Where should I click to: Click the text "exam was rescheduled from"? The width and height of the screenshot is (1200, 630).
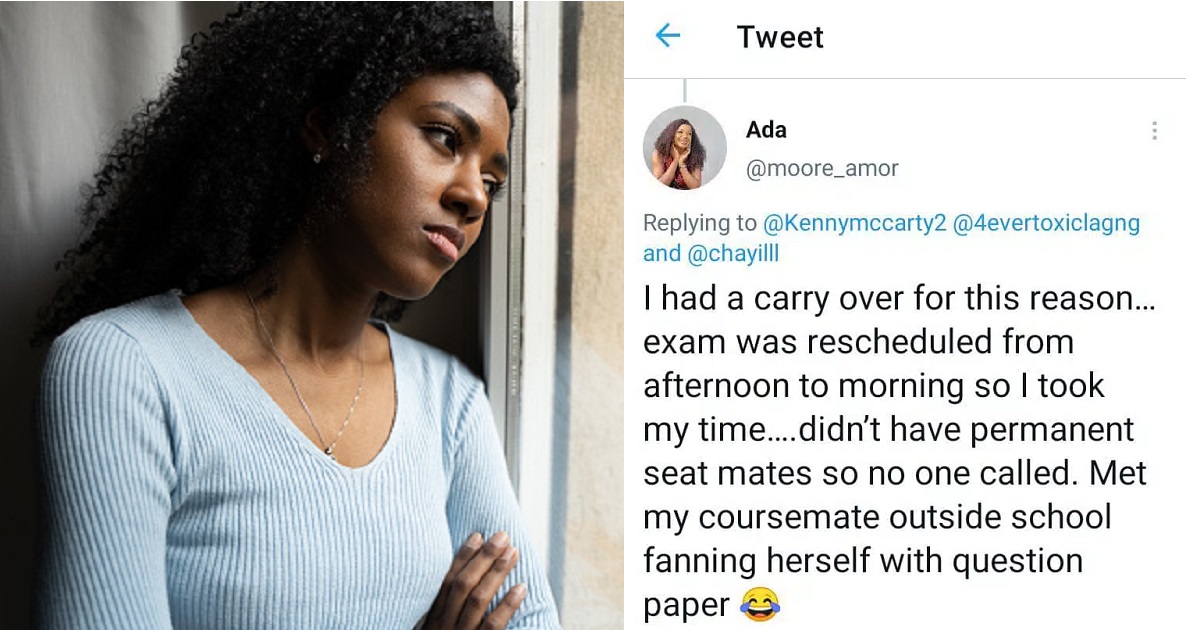point(858,342)
